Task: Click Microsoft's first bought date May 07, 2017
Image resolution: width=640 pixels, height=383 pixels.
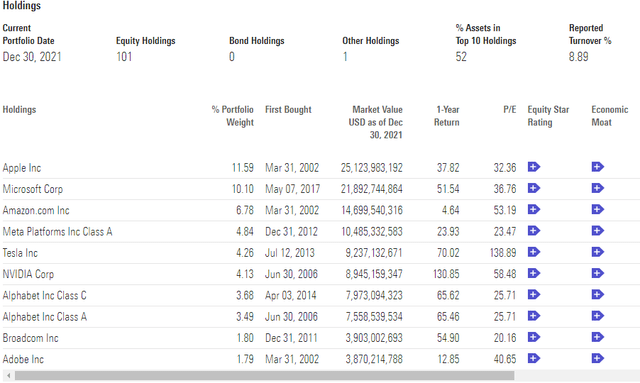Action: pyautogui.click(x=293, y=189)
